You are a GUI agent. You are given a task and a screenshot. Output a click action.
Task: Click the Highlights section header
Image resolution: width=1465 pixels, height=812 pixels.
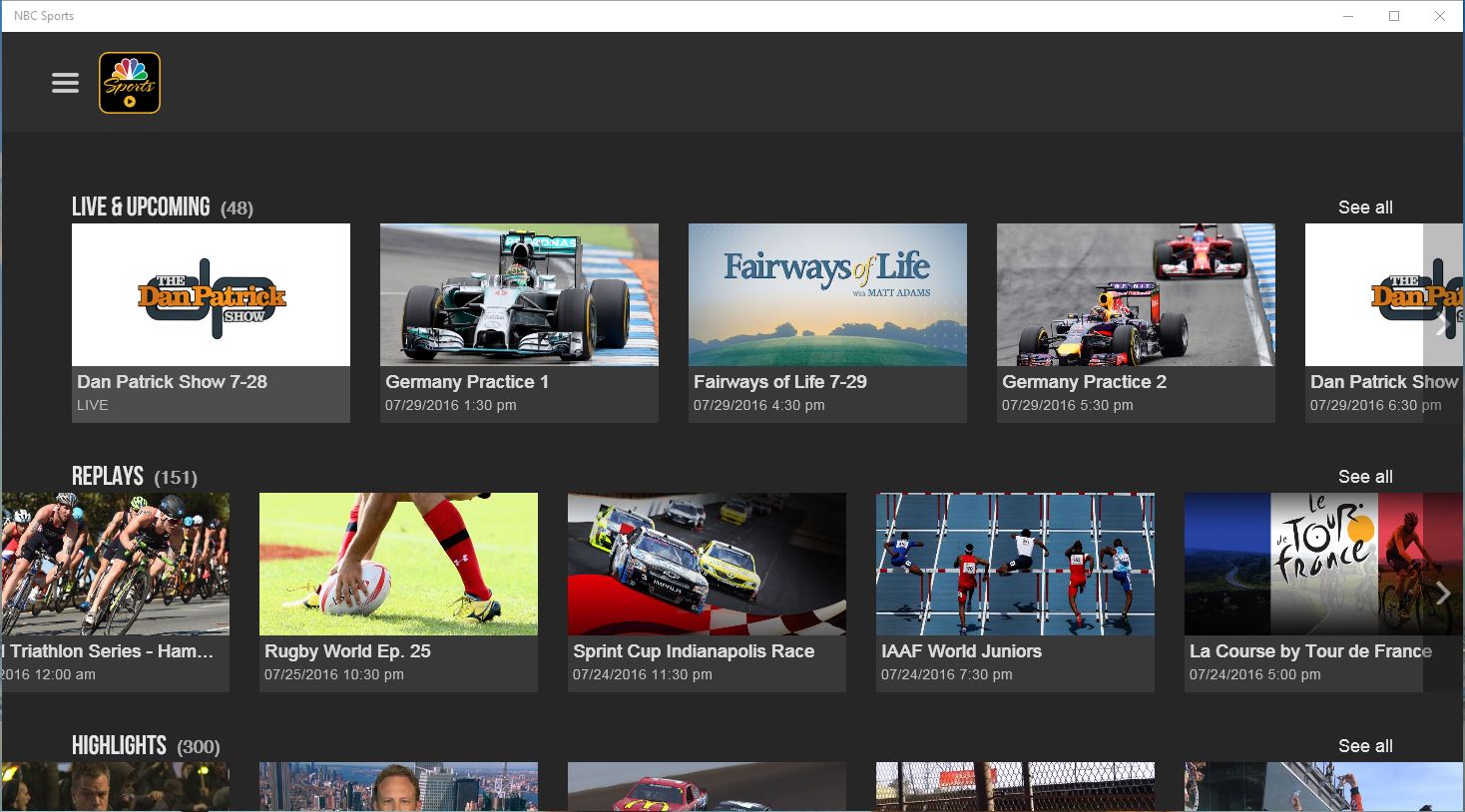[119, 745]
